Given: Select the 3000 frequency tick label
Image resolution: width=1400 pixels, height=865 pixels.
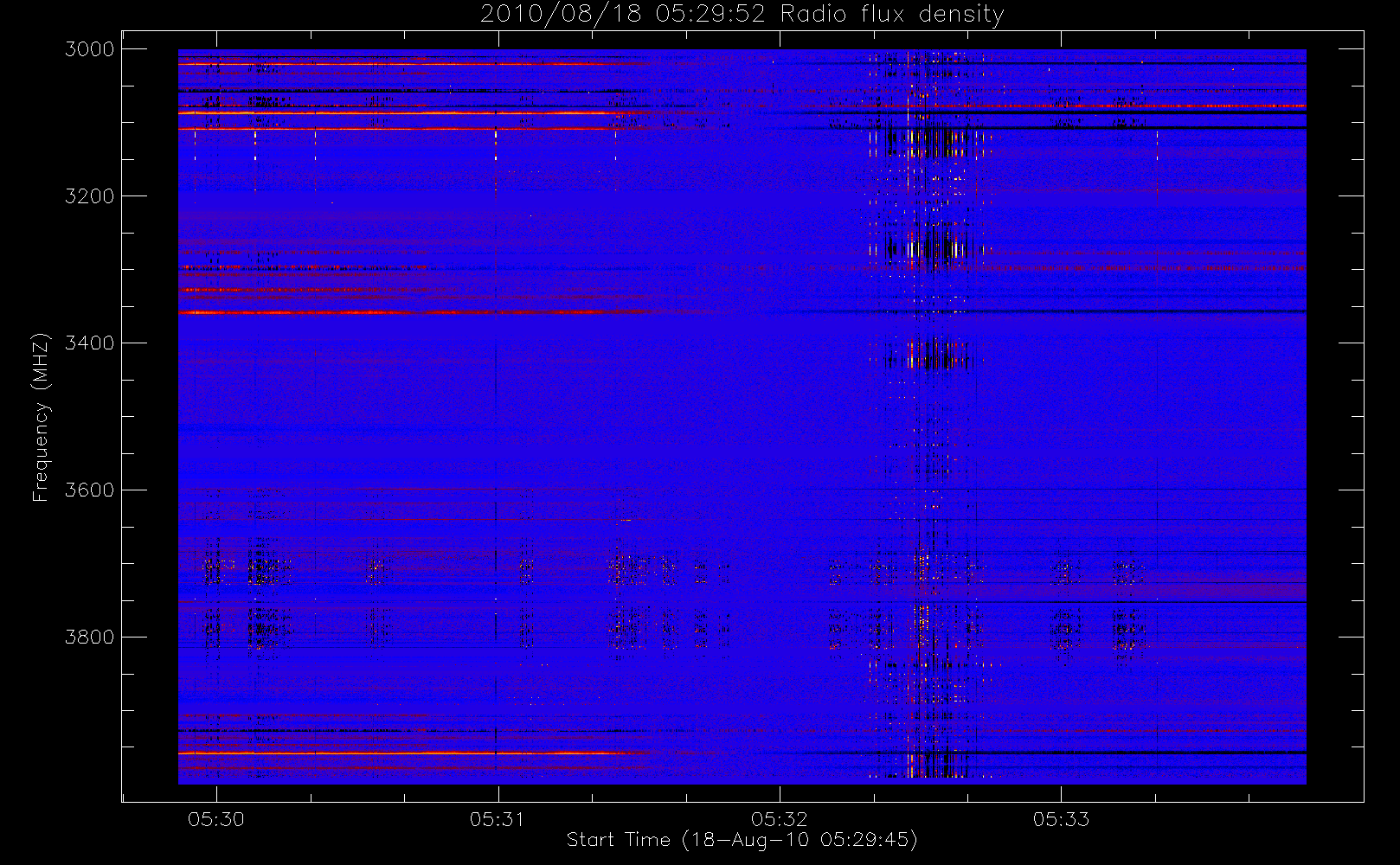Looking at the screenshot, I should [90, 49].
